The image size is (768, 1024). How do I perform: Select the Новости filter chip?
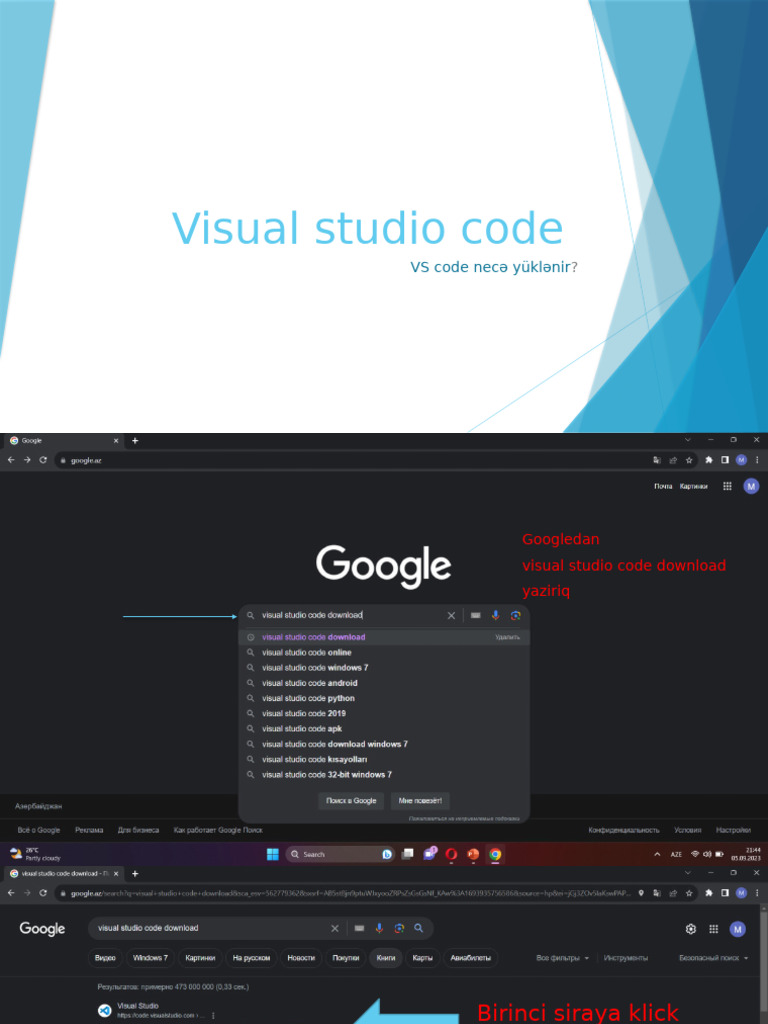point(301,958)
